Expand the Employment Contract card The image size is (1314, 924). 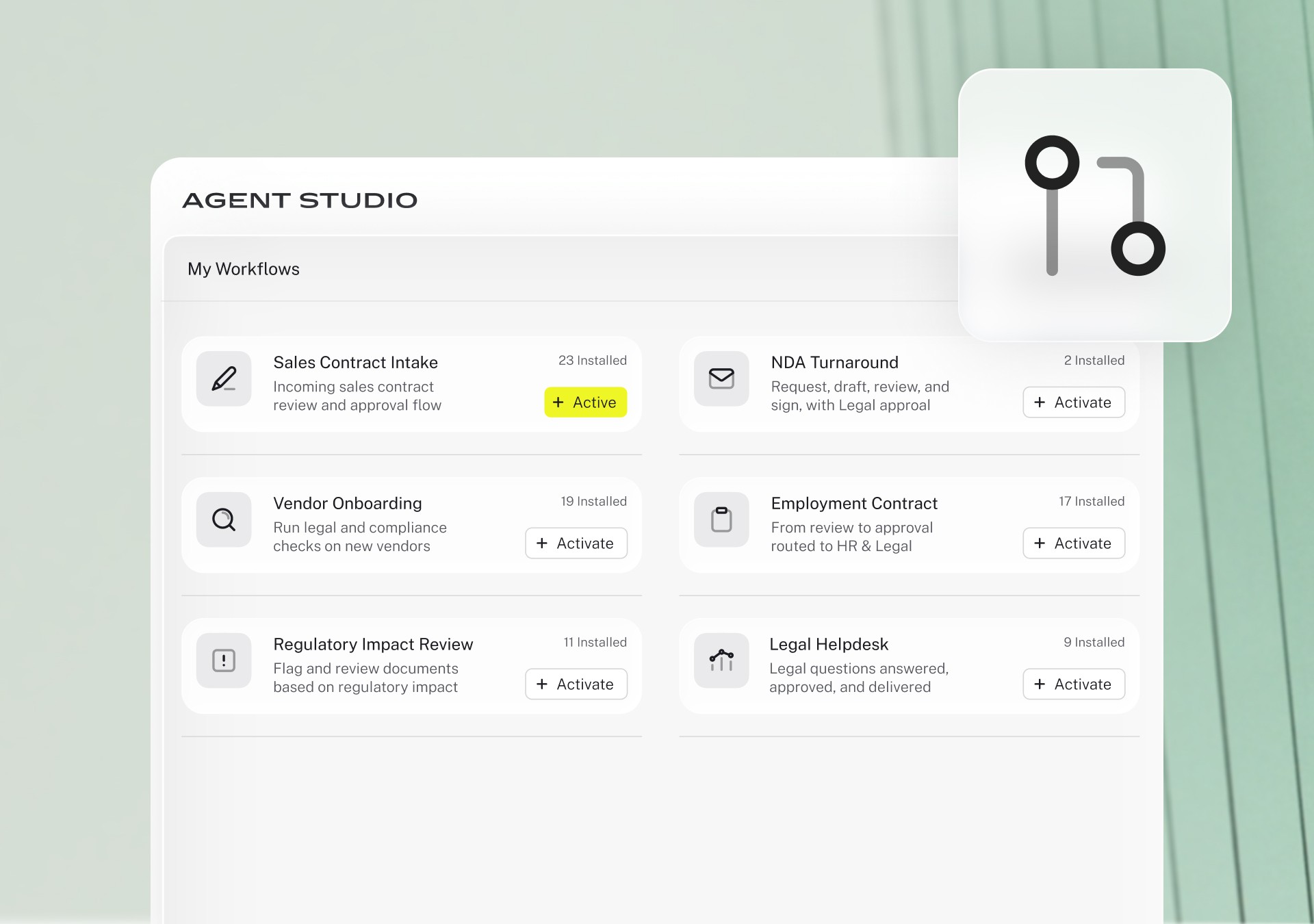coord(854,503)
